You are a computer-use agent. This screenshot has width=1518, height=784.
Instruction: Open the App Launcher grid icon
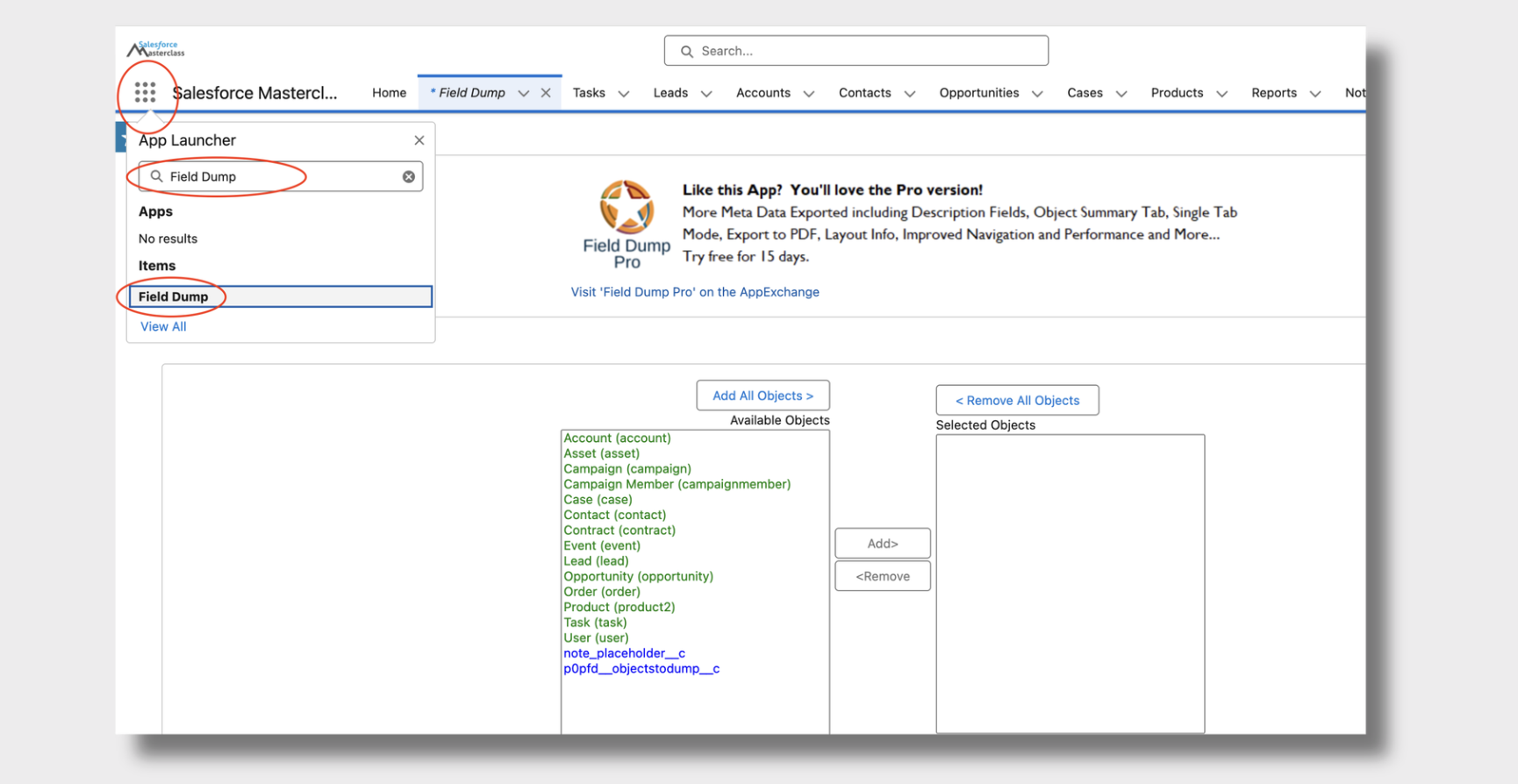click(x=145, y=92)
